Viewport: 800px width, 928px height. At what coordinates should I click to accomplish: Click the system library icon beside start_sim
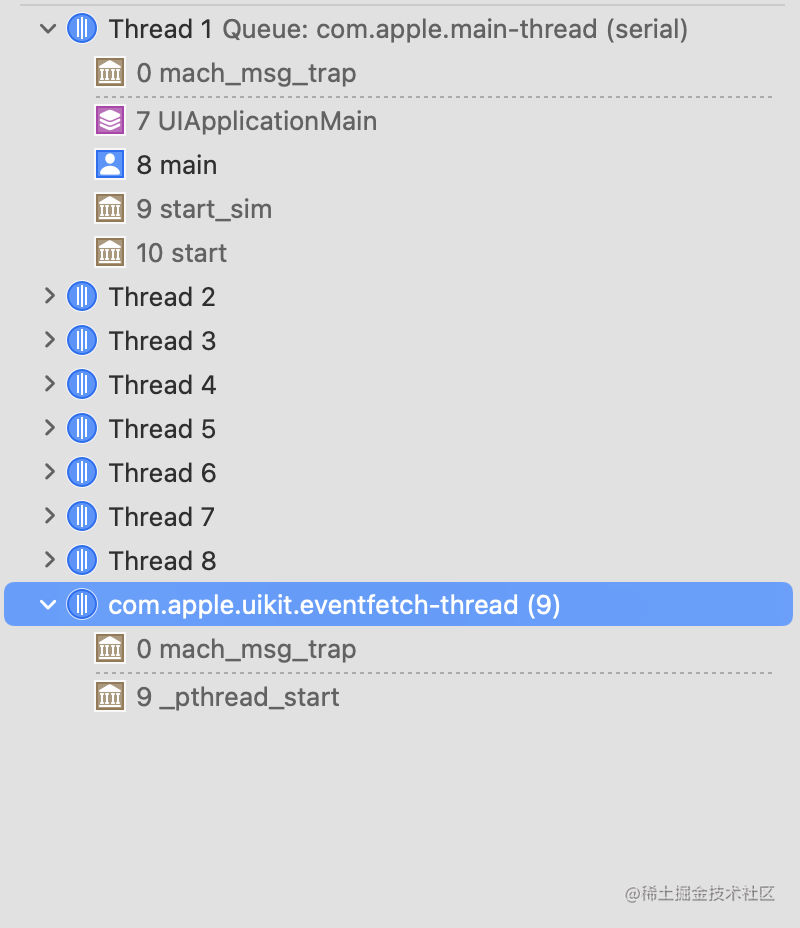pyautogui.click(x=109, y=209)
